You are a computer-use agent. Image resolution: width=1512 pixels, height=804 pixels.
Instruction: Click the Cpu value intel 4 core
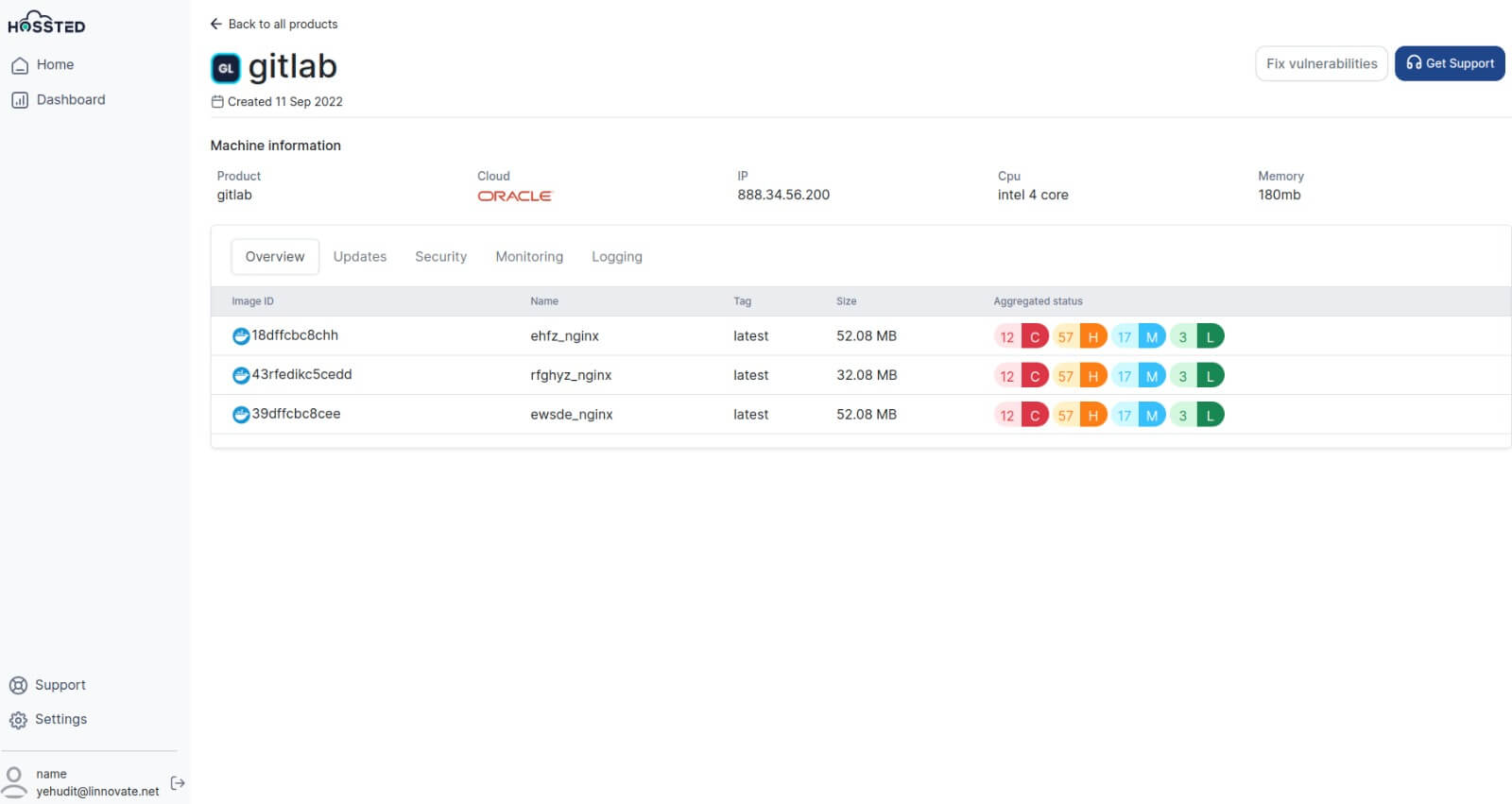click(x=1033, y=195)
